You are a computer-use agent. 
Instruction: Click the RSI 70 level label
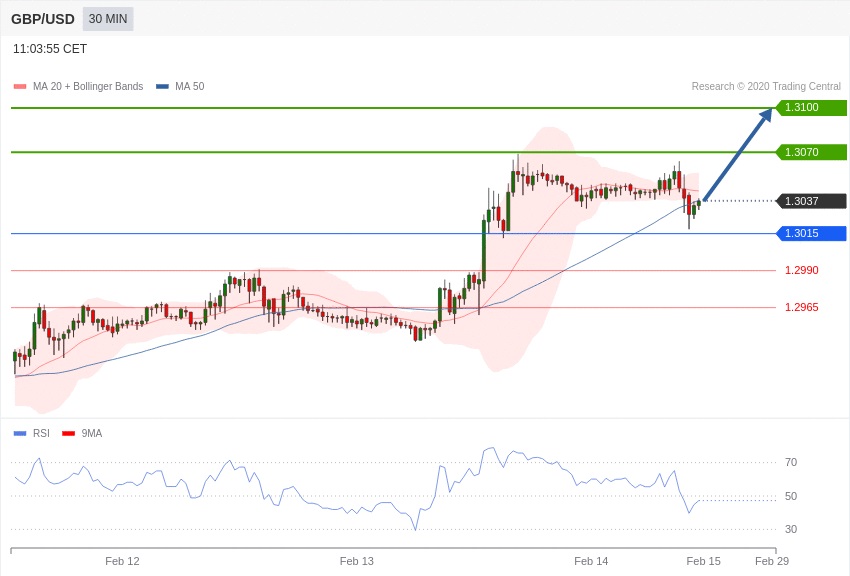[791, 462]
